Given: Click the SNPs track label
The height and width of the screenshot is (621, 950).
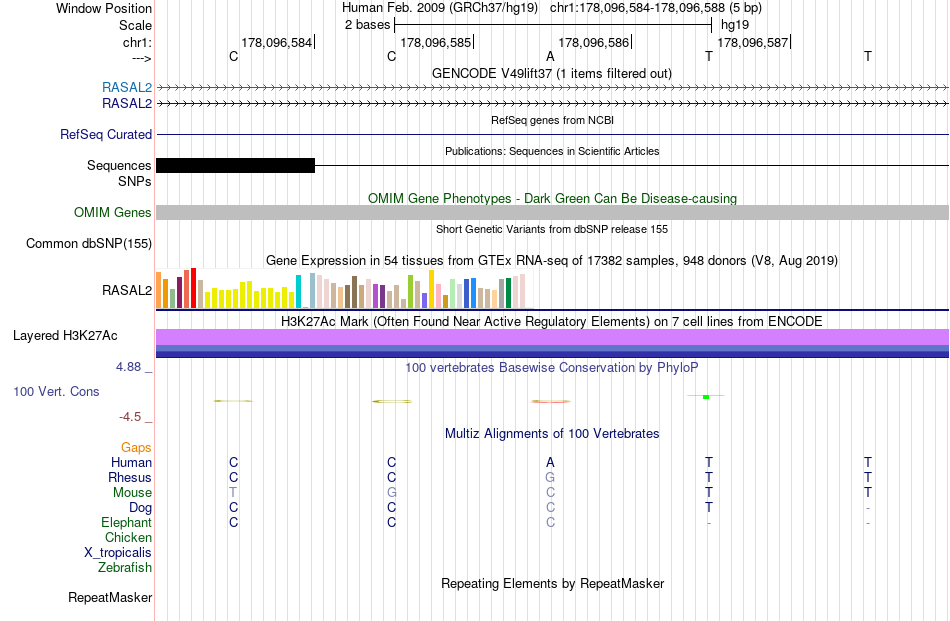Looking at the screenshot, I should pyautogui.click(x=135, y=181).
